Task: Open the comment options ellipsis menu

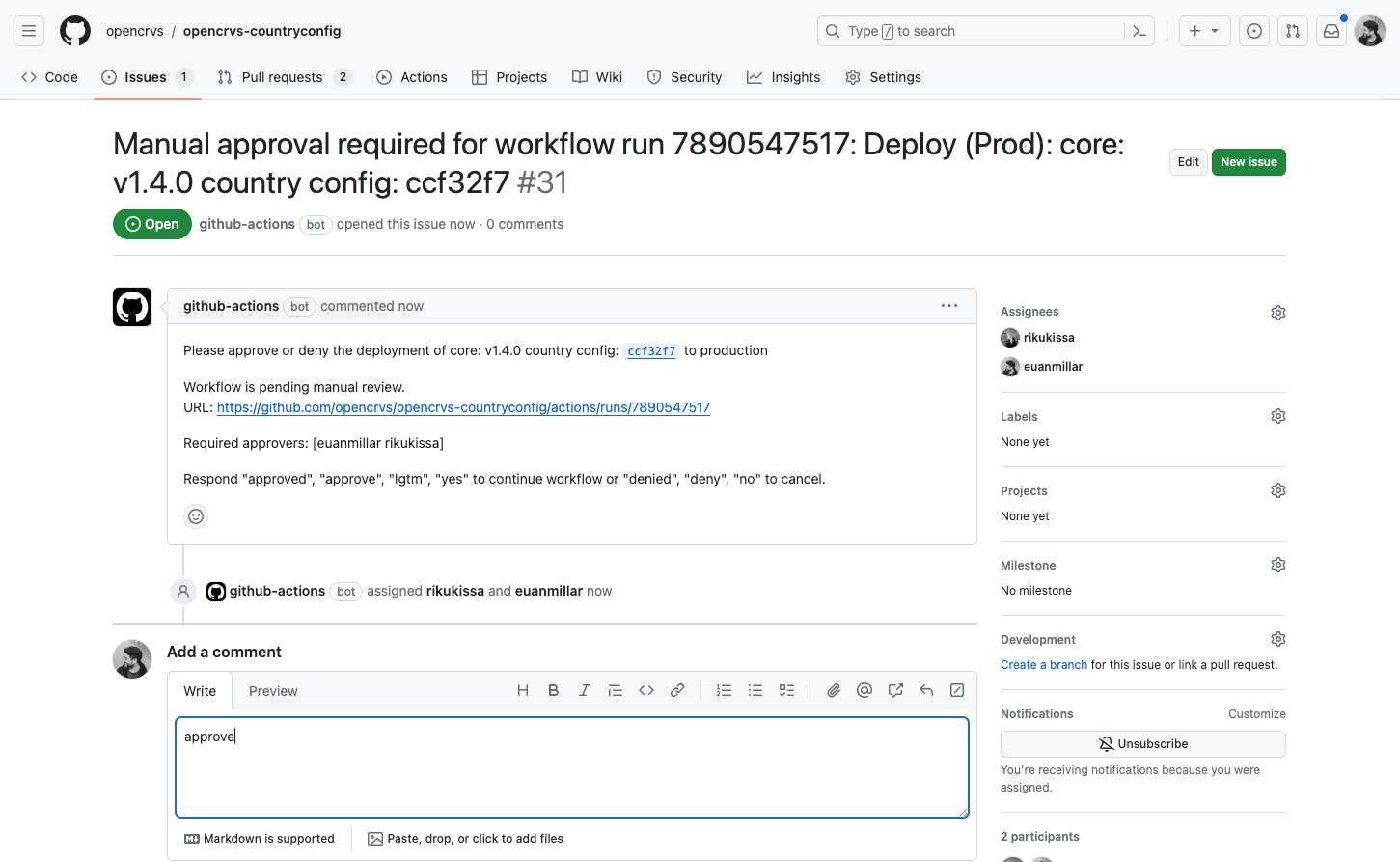Action: 949,306
